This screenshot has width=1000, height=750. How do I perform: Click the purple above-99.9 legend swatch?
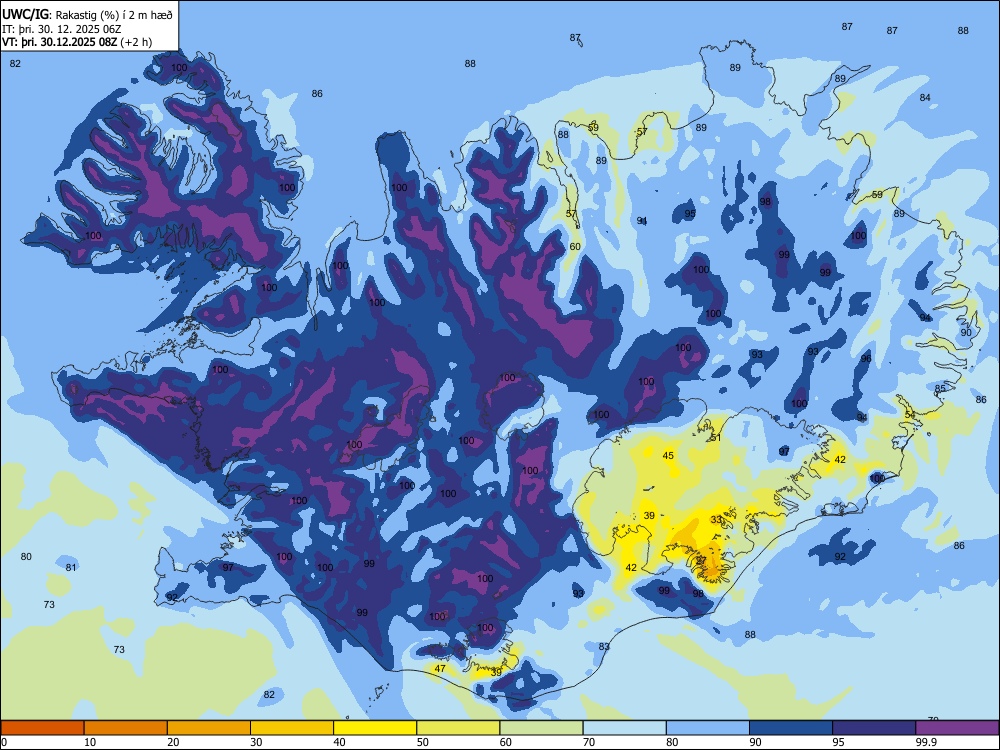pyautogui.click(x=957, y=728)
